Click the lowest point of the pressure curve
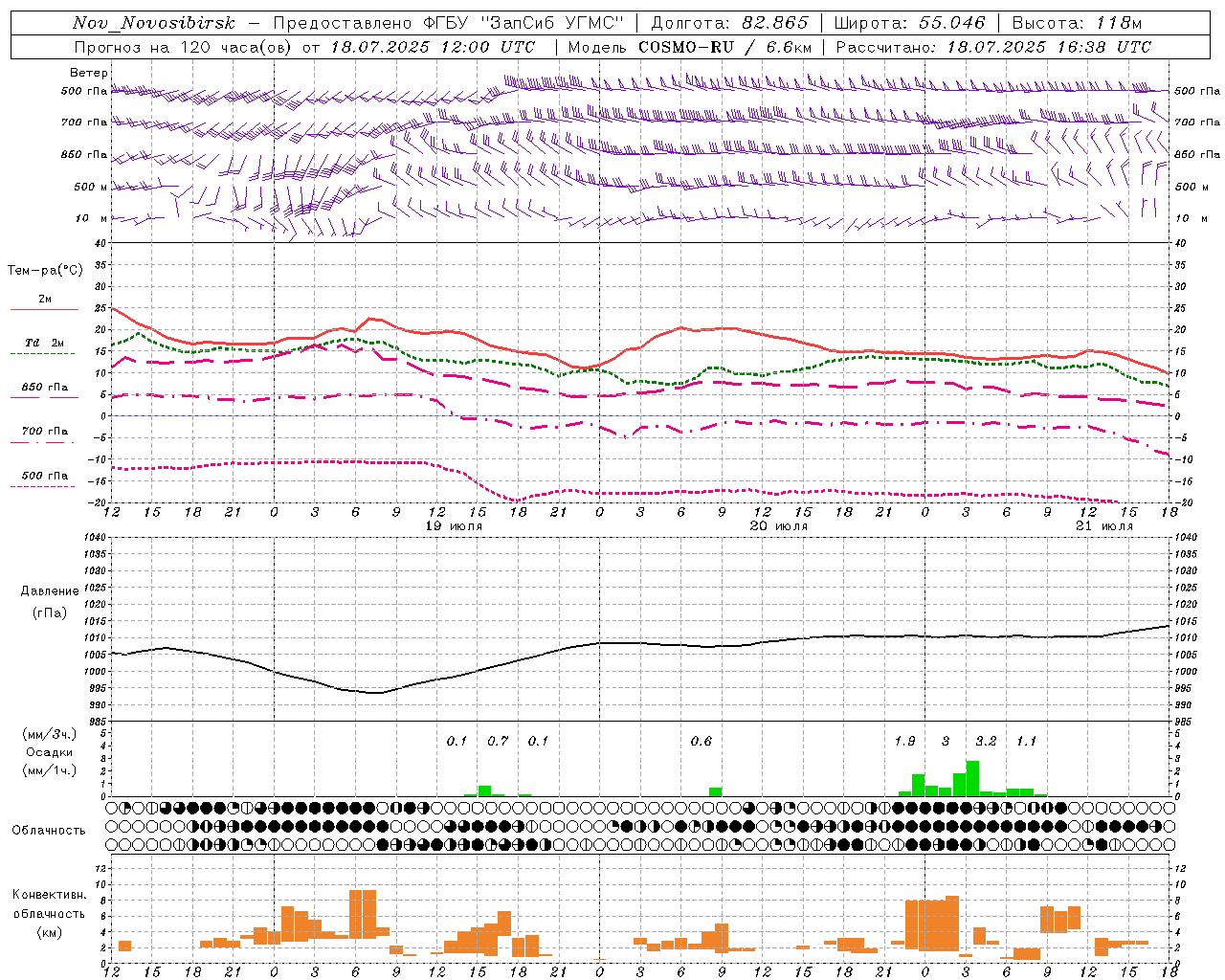 point(375,693)
